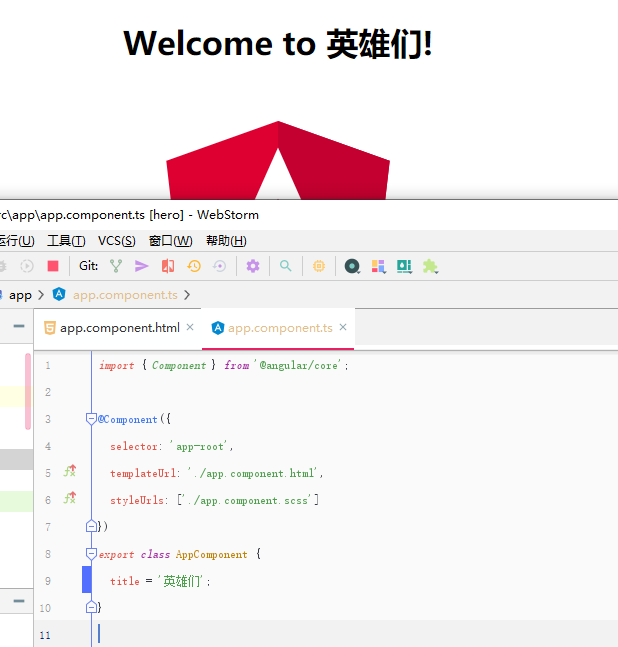Screen dimensions: 618x647
Task: Open the 帮助(H) menu
Action: click(226, 241)
